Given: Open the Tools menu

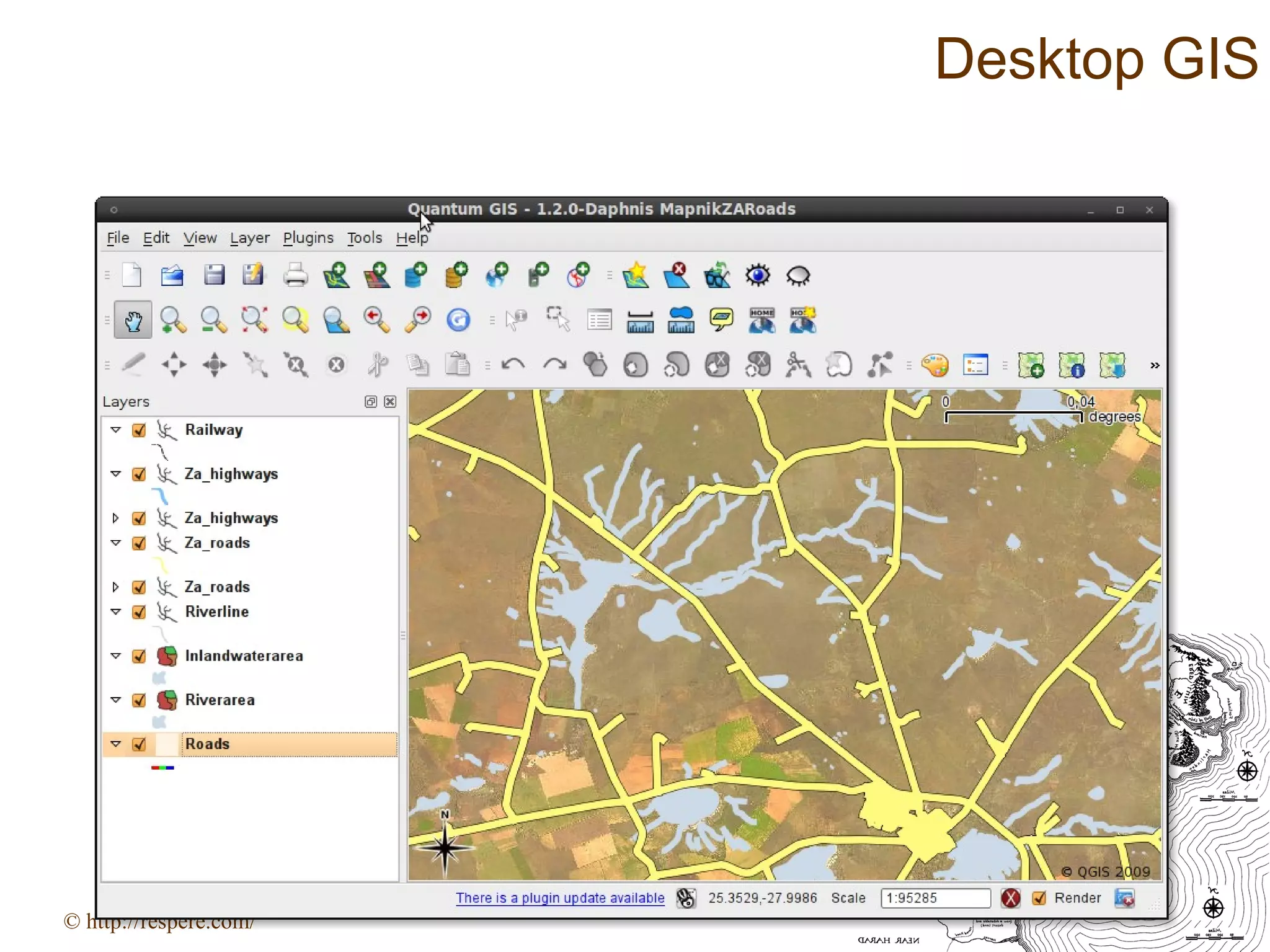Looking at the screenshot, I should (364, 238).
